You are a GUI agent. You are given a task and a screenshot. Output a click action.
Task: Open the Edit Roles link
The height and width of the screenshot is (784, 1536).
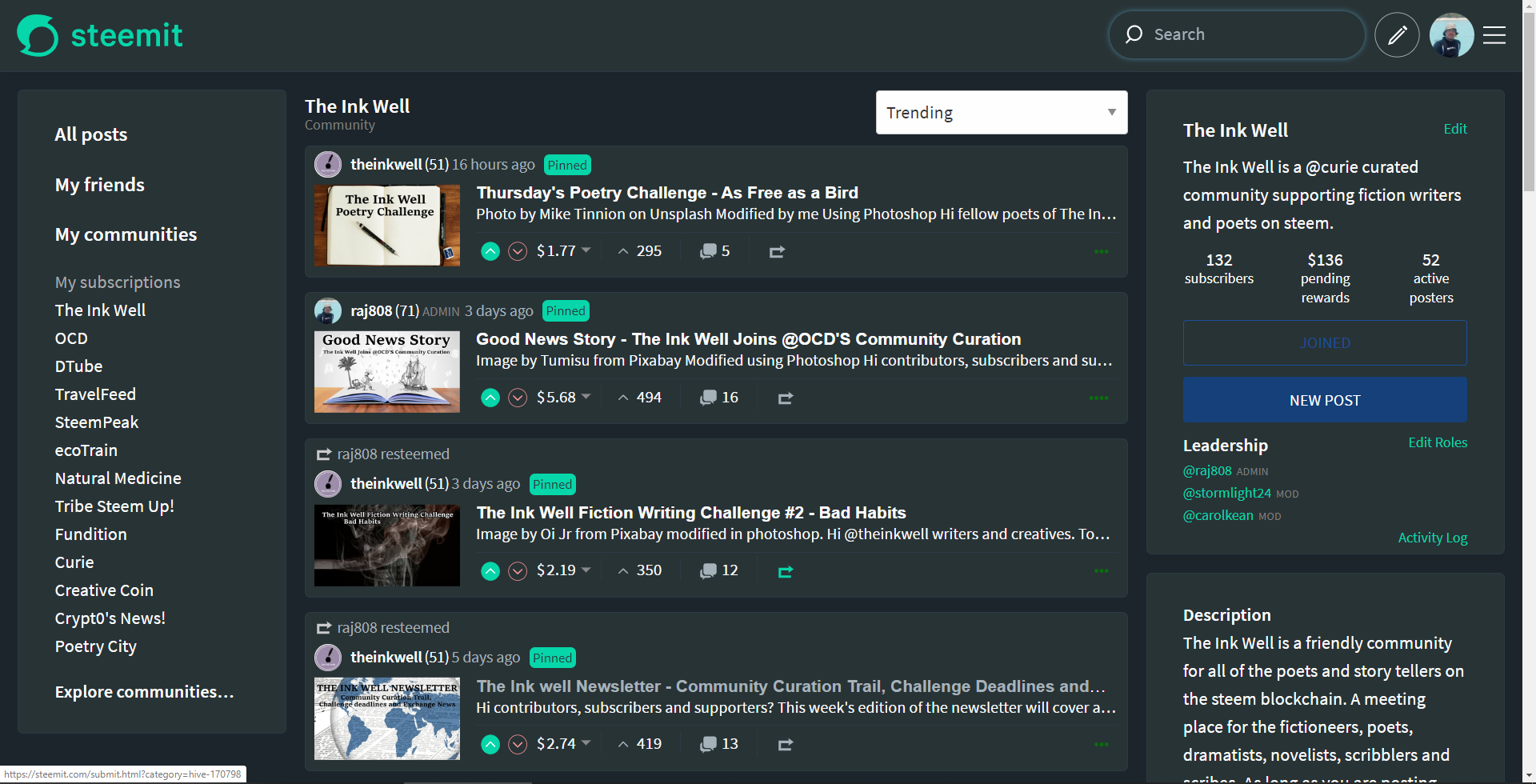coord(1437,442)
